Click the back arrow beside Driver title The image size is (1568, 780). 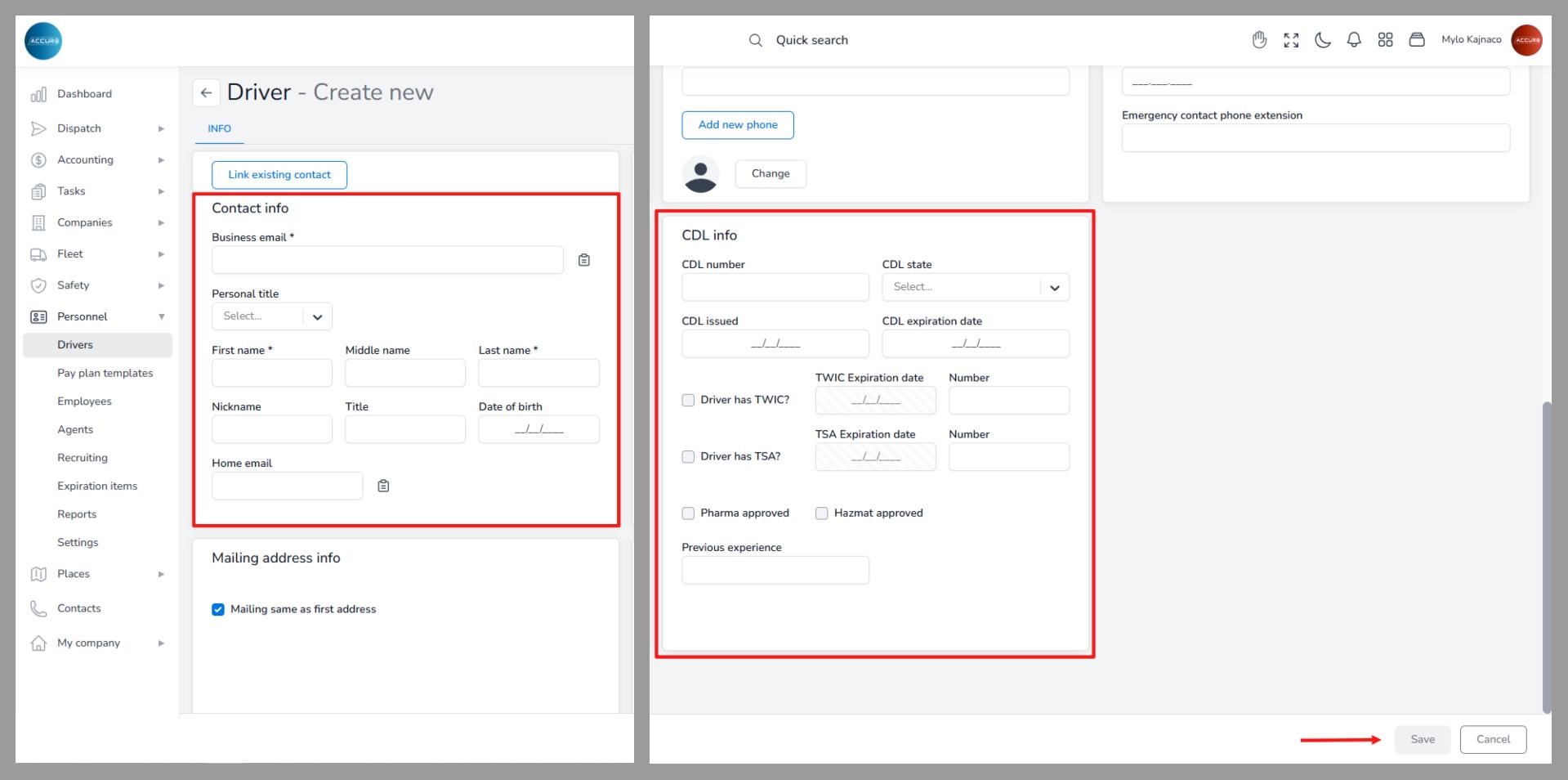[x=206, y=93]
